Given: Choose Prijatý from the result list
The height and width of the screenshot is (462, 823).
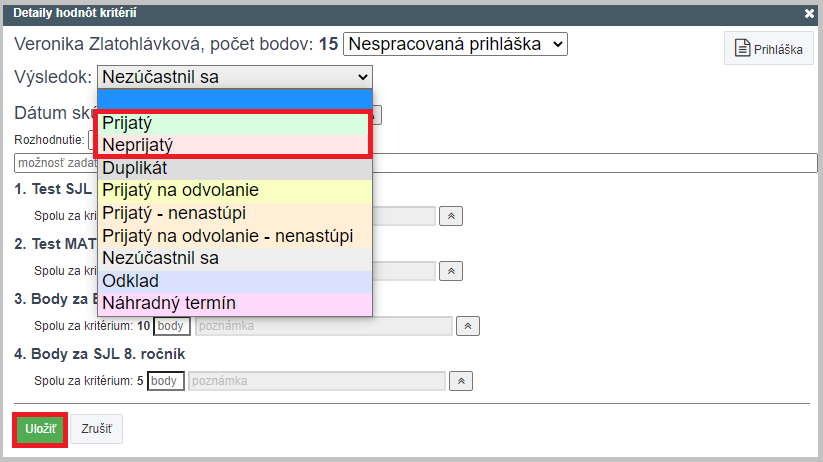Looking at the screenshot, I should [235, 123].
